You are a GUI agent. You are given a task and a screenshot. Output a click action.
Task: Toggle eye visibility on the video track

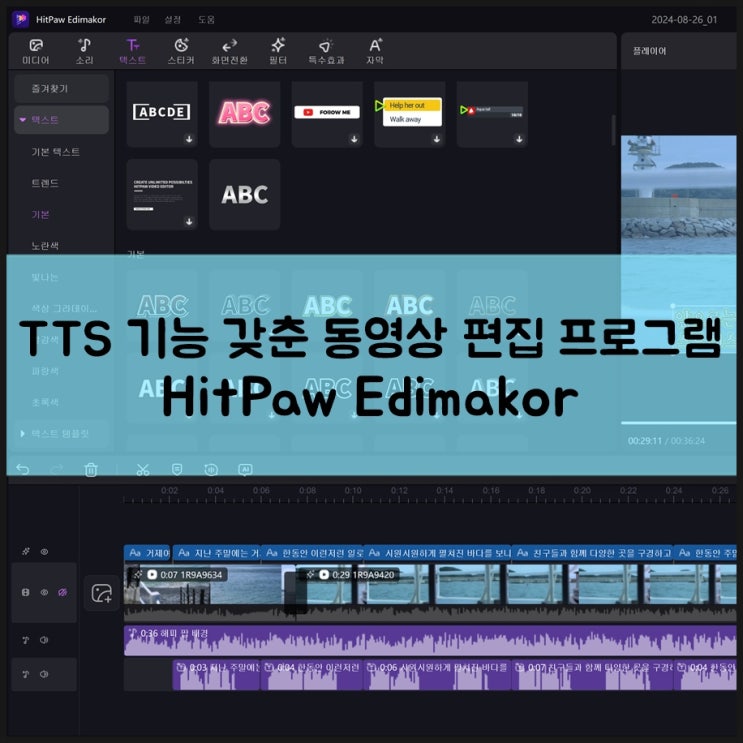click(44, 592)
